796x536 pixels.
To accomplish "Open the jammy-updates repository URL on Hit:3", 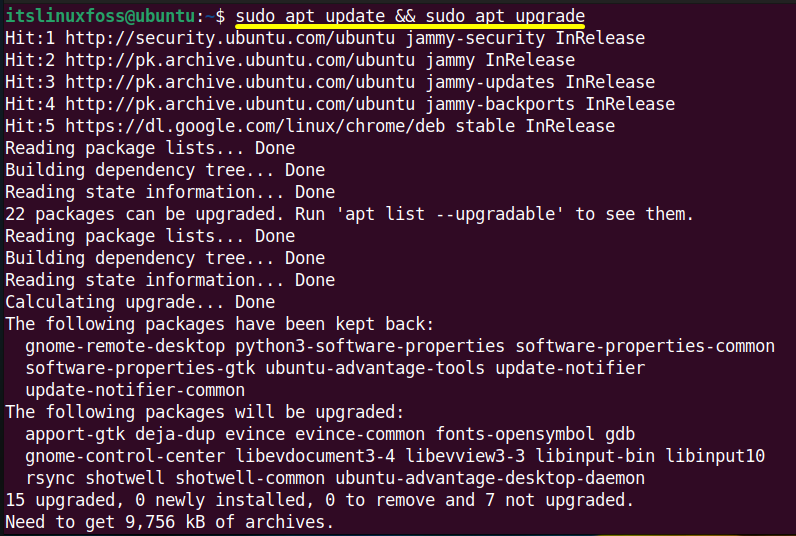I will point(240,82).
